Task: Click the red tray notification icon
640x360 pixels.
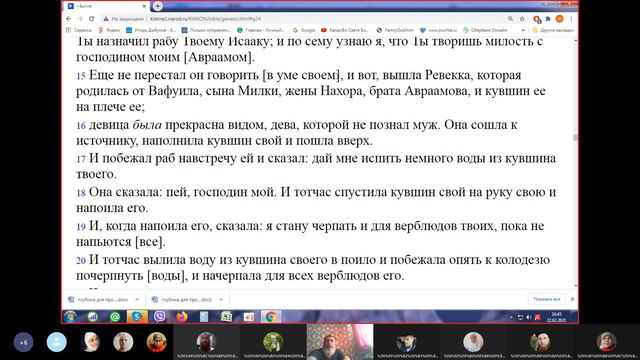Action: point(538,317)
